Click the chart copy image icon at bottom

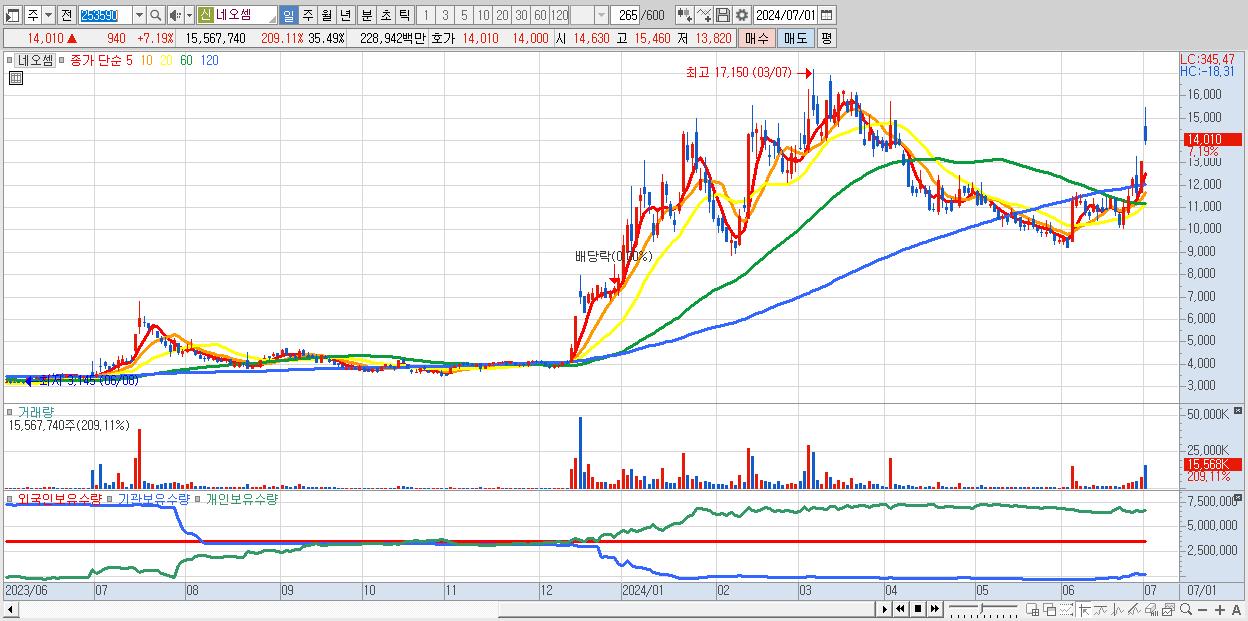click(x=1169, y=609)
